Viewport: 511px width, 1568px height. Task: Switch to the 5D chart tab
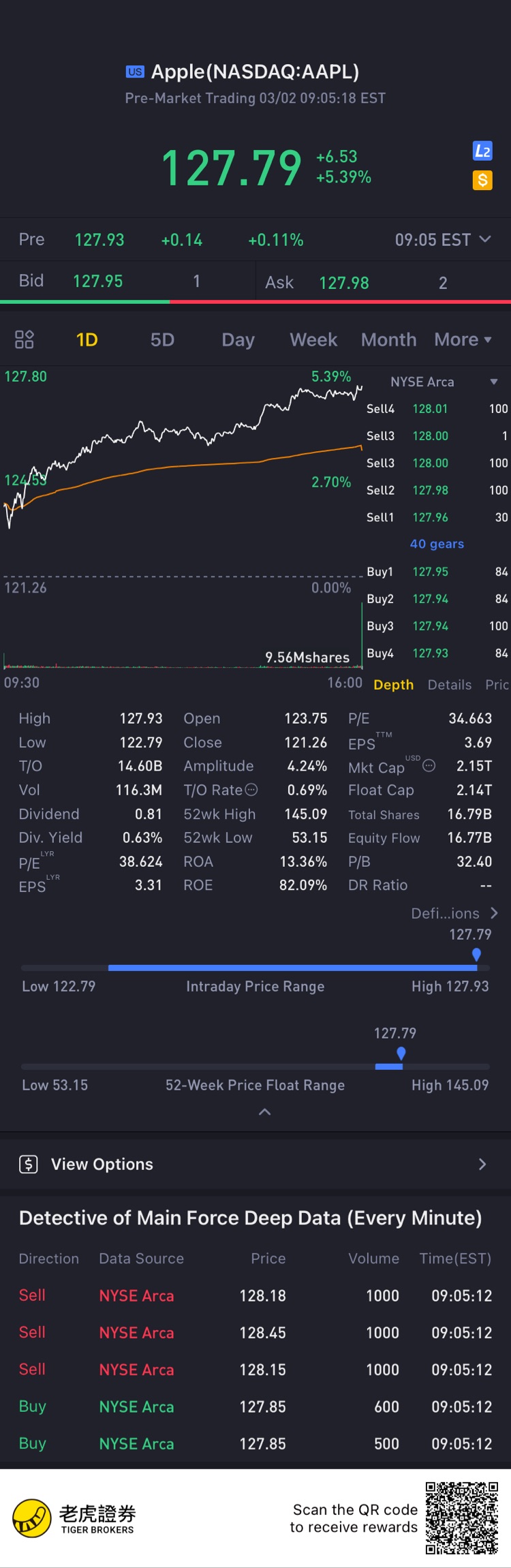pos(162,339)
